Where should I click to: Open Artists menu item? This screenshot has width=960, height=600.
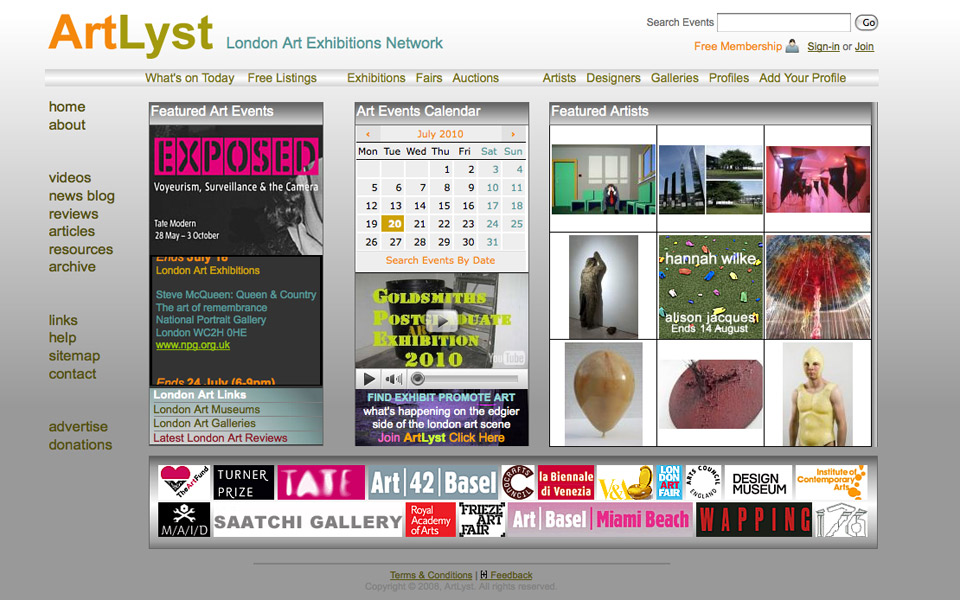[x=559, y=78]
